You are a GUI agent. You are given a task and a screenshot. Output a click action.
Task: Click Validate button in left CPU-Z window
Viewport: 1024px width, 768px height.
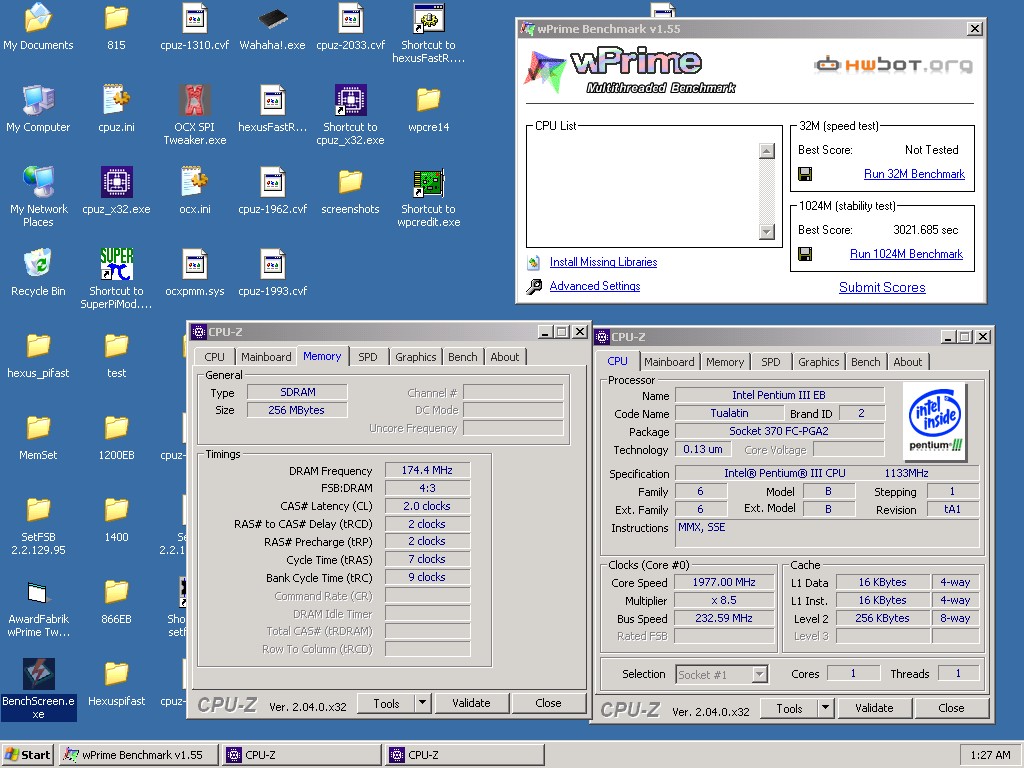(x=471, y=703)
